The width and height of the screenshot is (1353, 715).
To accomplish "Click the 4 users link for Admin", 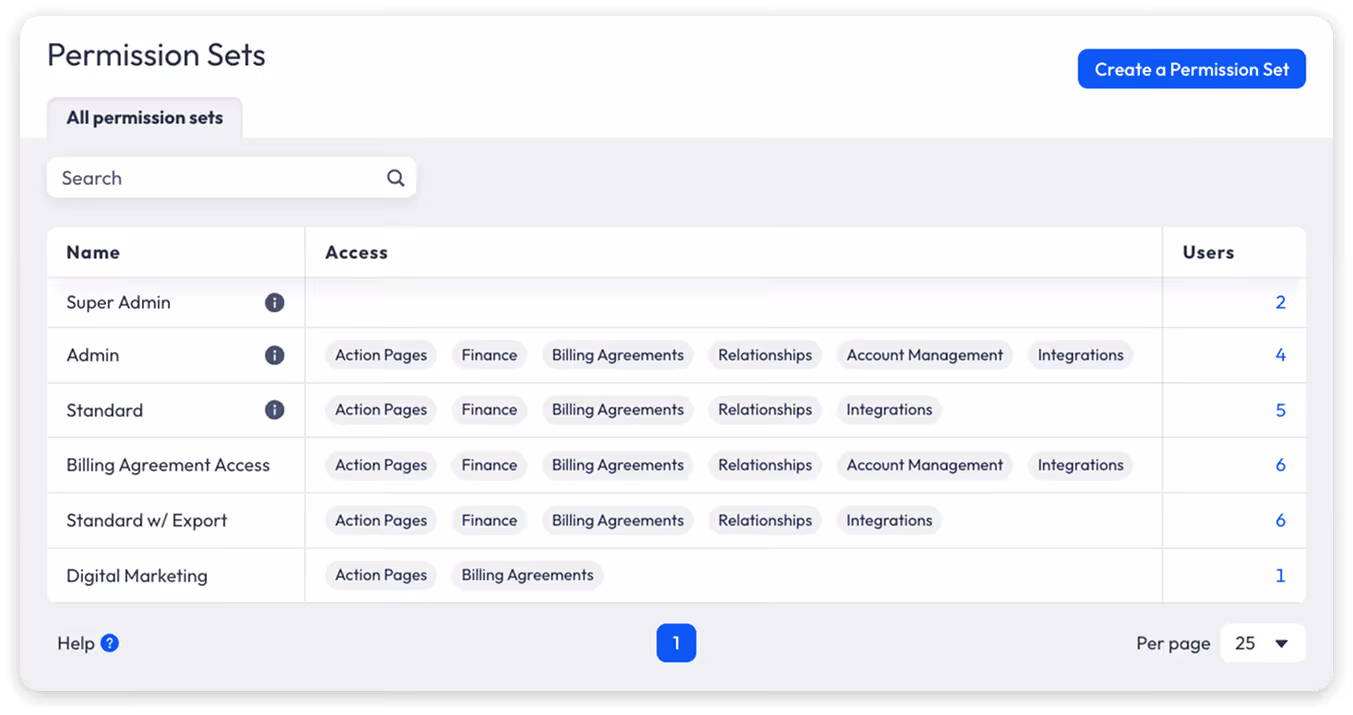I will coord(1280,355).
